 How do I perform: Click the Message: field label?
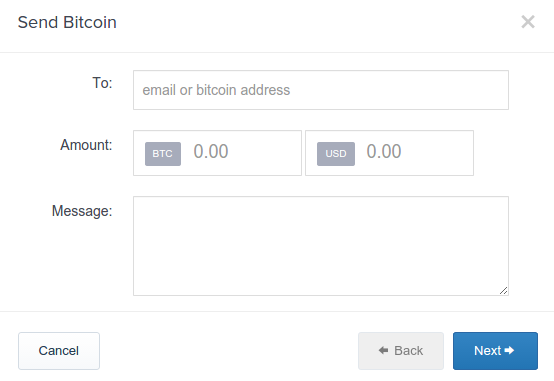click(x=82, y=211)
